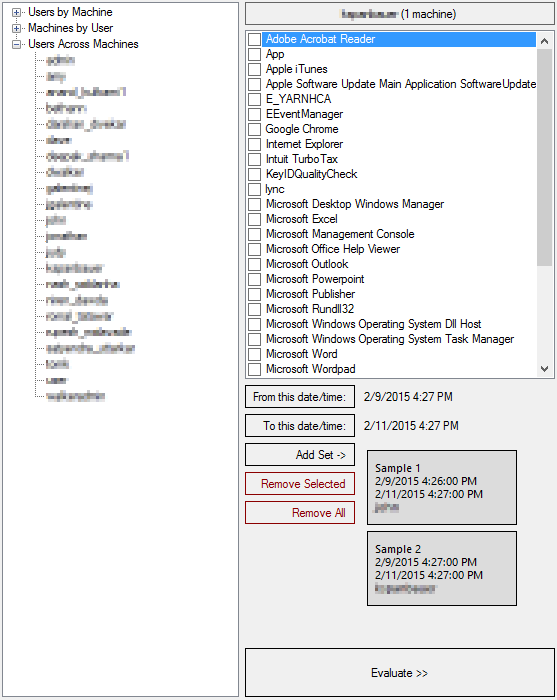Image resolution: width=557 pixels, height=700 pixels.
Task: Check the KeyIDQualityCheck checkbox
Action: coord(254,174)
